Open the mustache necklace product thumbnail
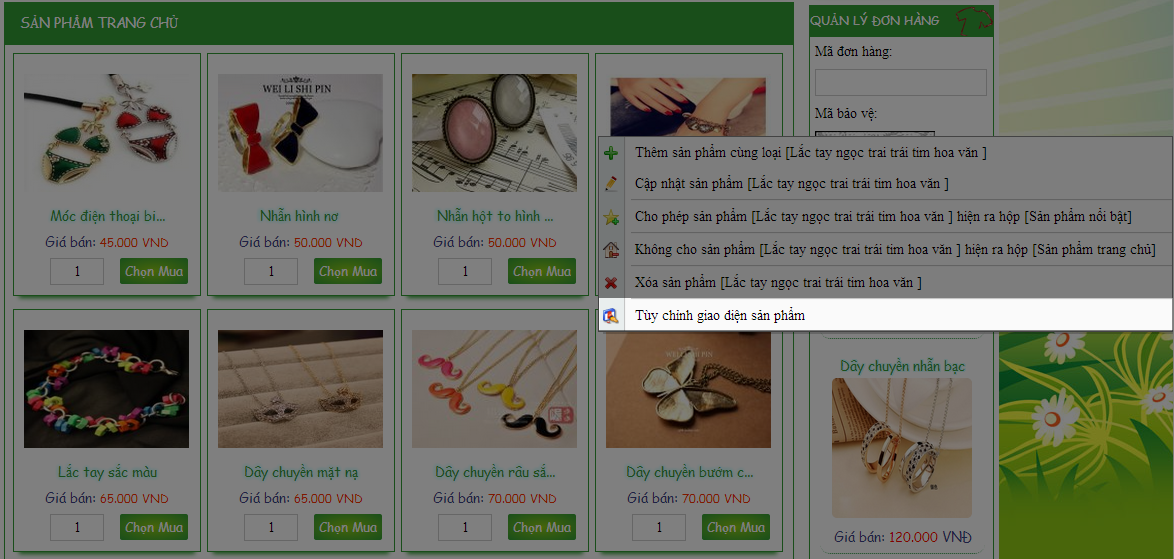 pos(494,389)
